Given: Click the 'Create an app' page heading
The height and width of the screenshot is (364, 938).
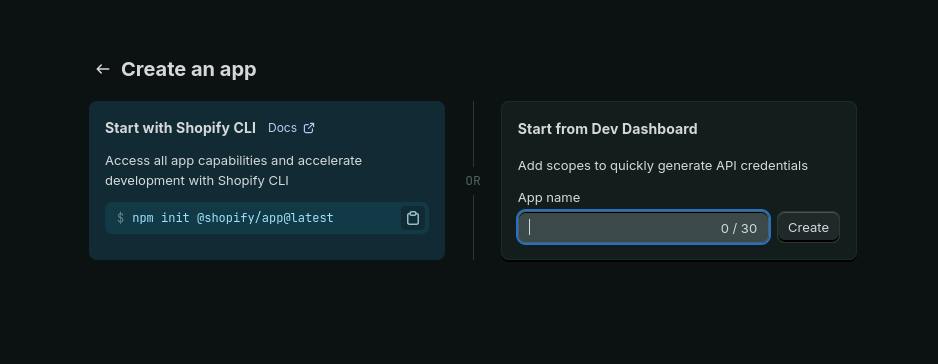Looking at the screenshot, I should click(x=188, y=69).
